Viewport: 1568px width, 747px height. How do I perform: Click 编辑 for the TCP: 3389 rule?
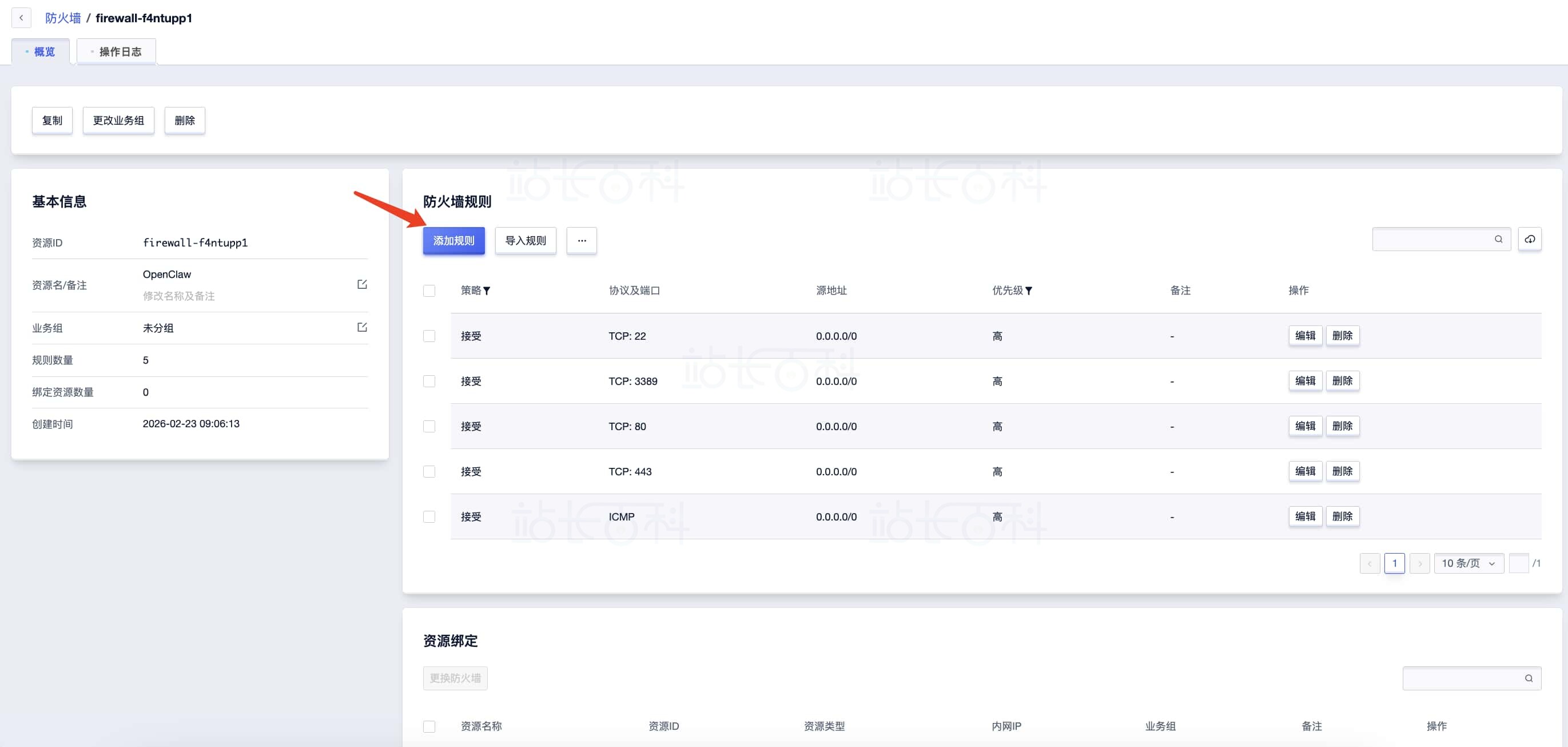[1305, 381]
